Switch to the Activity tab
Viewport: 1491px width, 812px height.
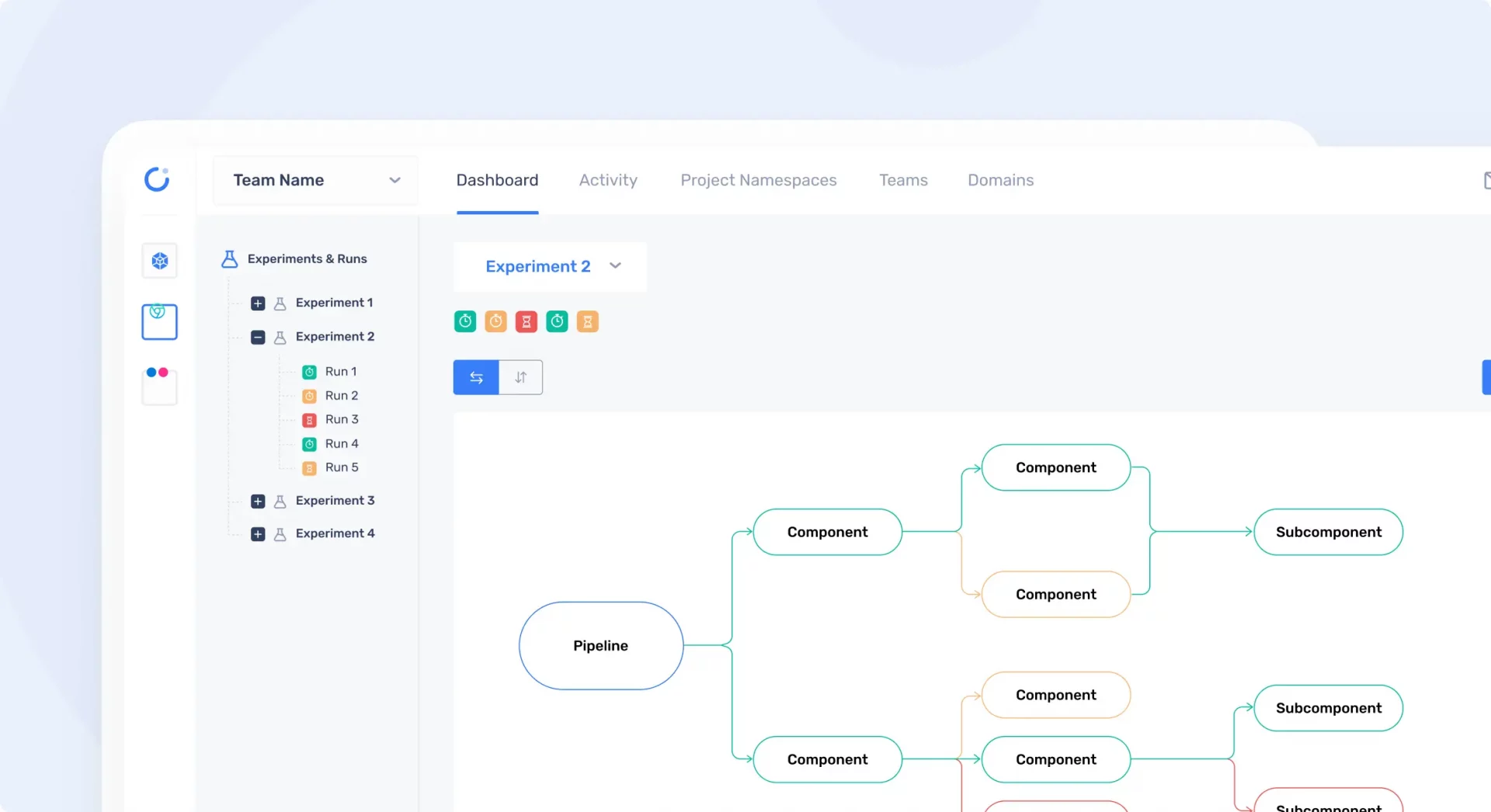coord(607,180)
